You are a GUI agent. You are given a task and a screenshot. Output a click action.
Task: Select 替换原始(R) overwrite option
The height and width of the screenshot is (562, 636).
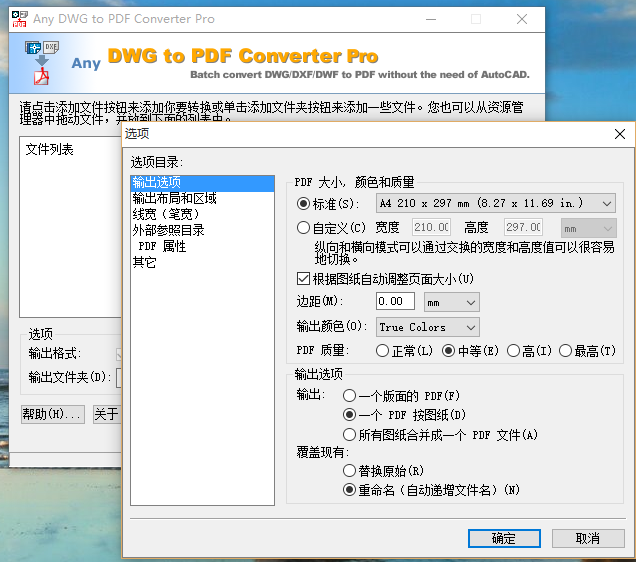[349, 470]
